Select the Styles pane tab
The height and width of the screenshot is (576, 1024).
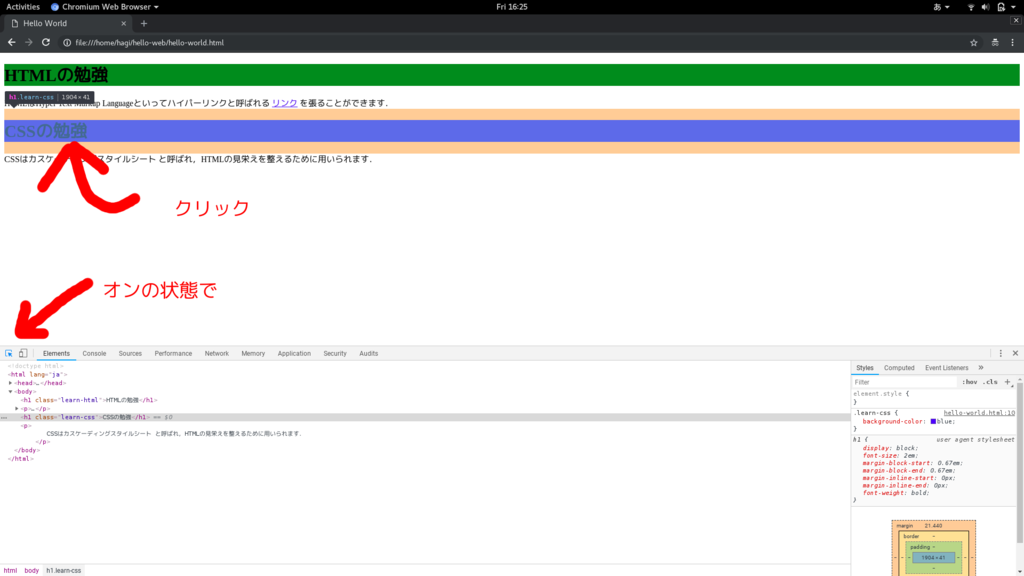[x=865, y=368]
